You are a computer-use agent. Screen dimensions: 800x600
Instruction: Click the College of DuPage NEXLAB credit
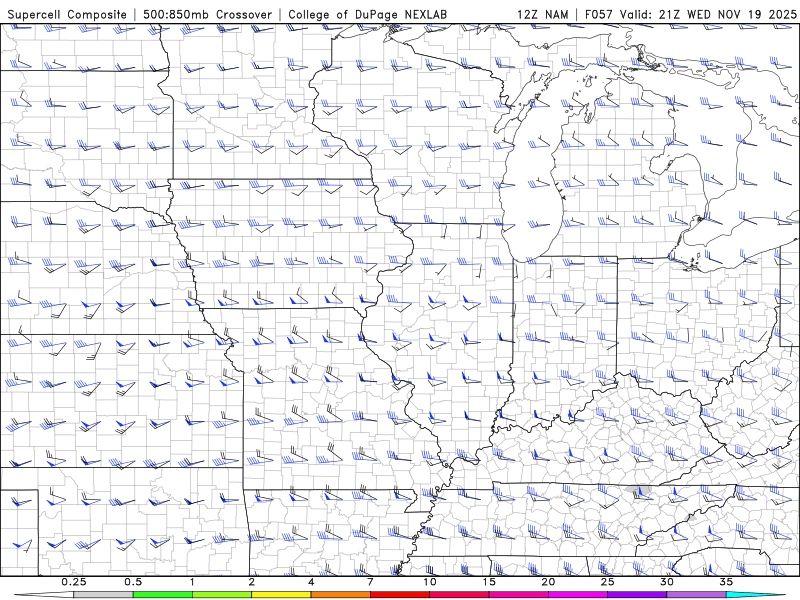[x=367, y=14]
